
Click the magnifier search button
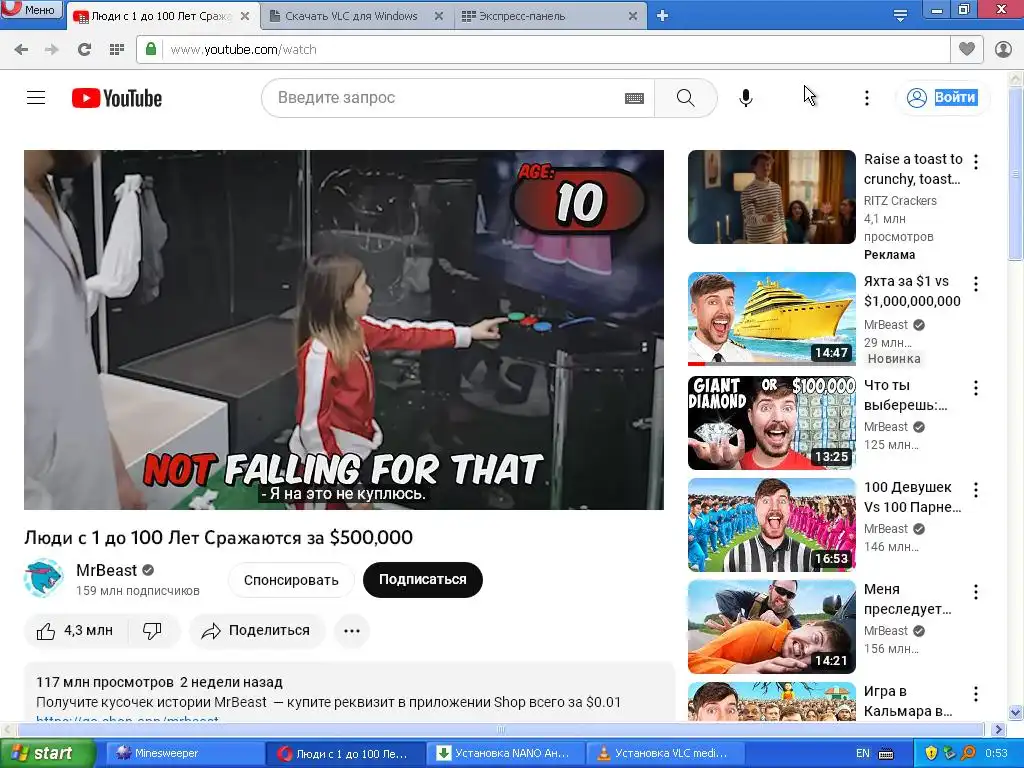coord(686,98)
